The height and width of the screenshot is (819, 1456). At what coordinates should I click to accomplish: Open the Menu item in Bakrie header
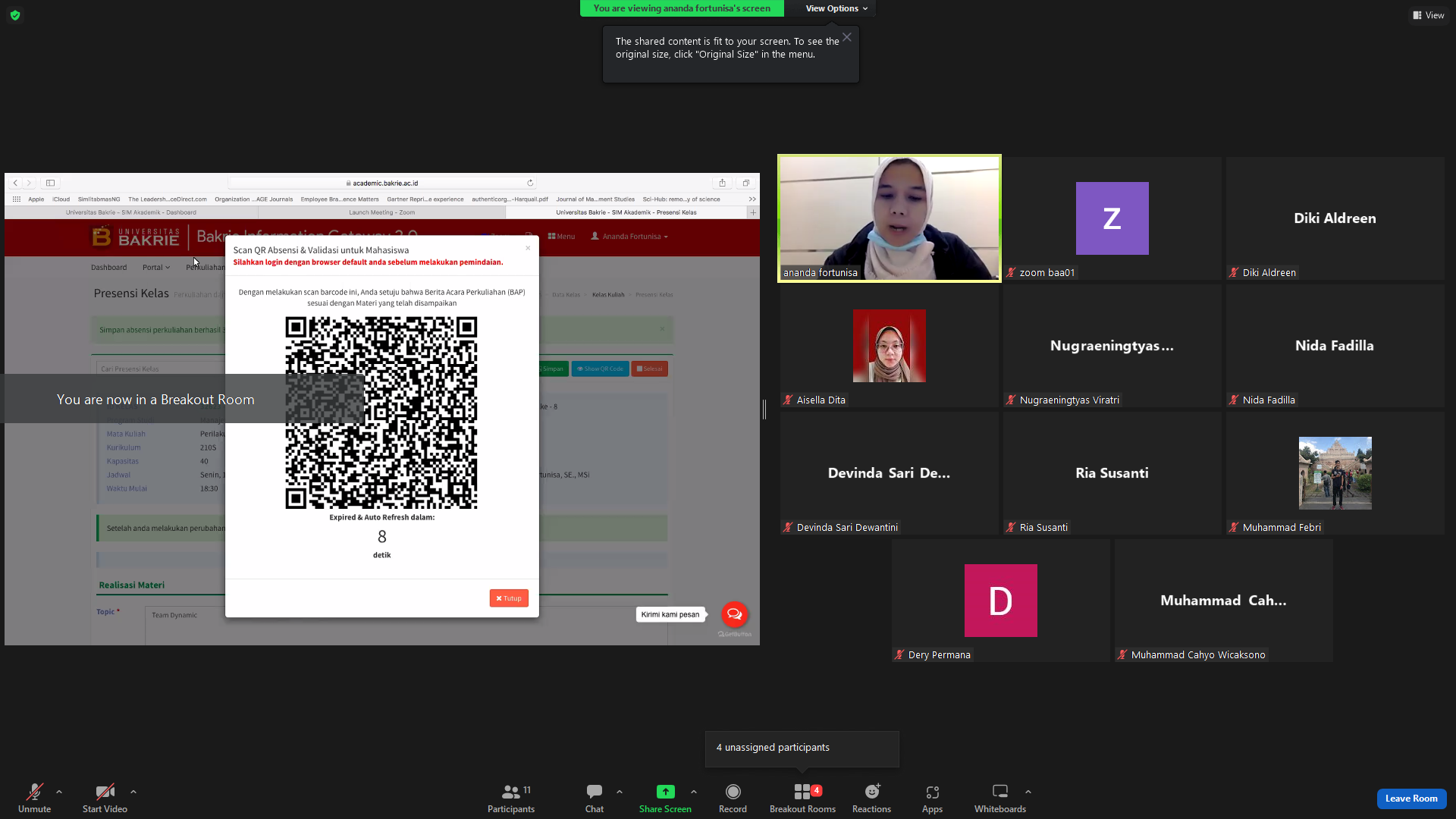click(561, 237)
